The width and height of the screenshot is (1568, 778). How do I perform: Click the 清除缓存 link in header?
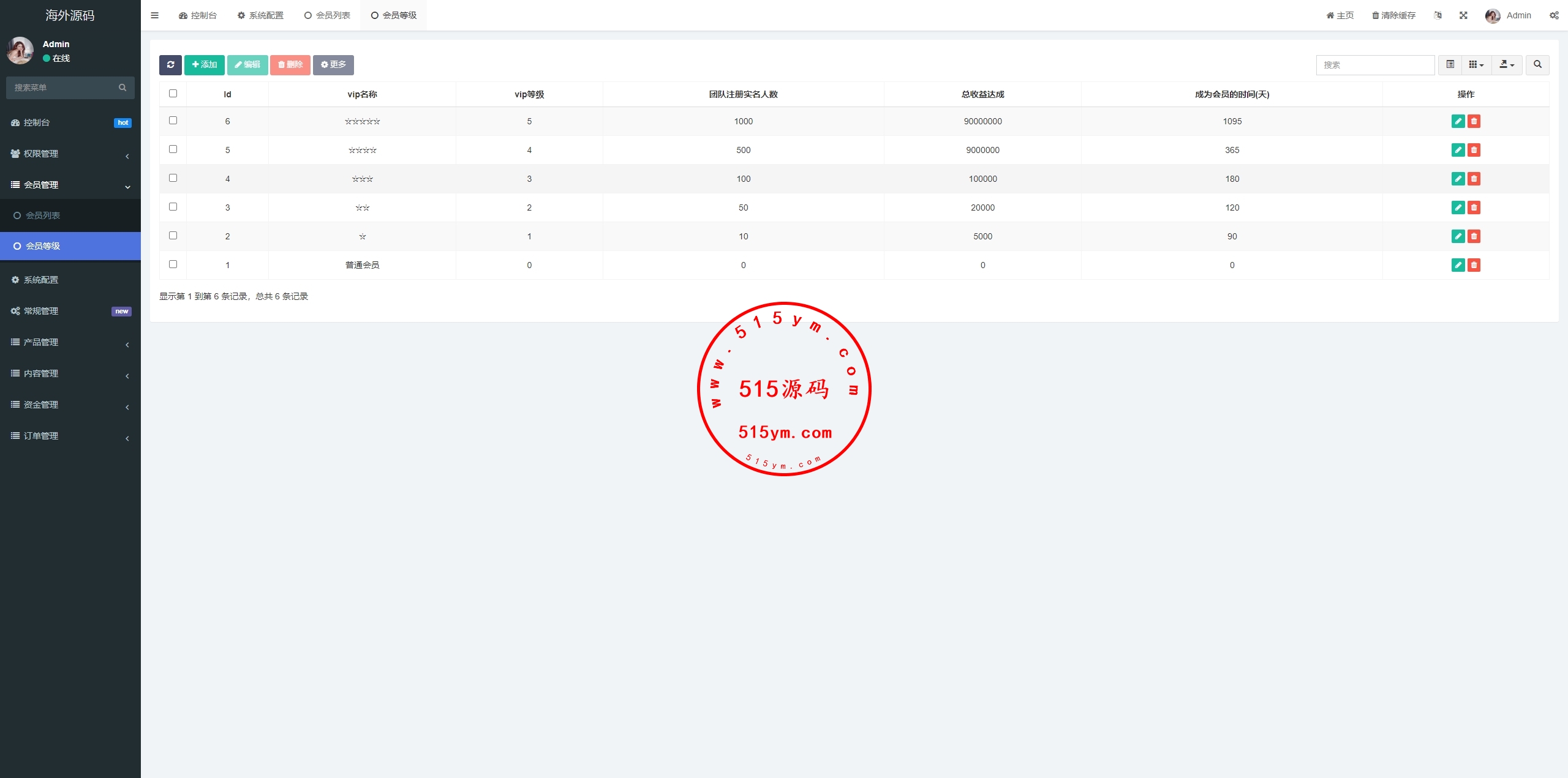click(x=1393, y=15)
